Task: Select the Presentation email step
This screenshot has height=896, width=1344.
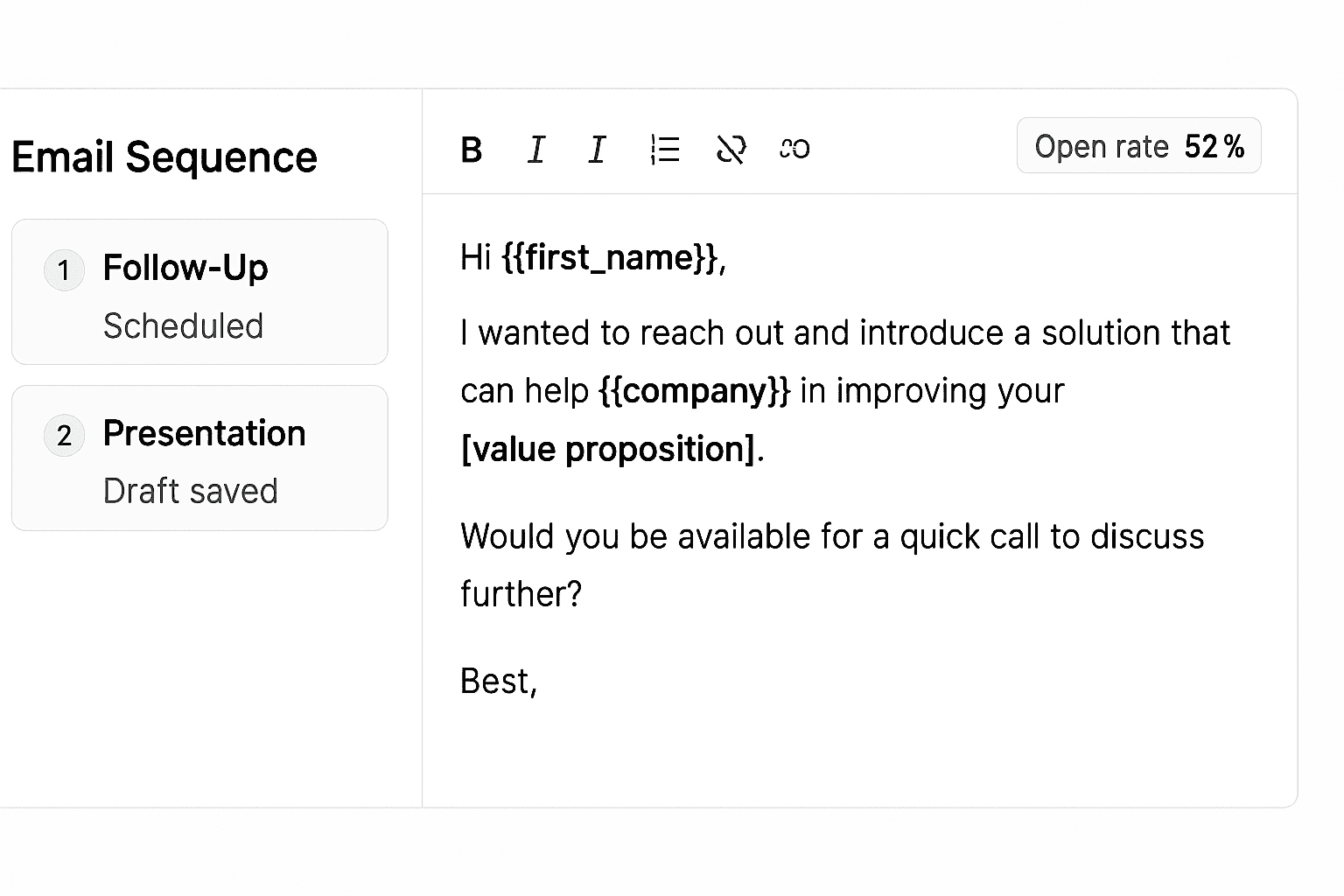Action: pos(204,433)
